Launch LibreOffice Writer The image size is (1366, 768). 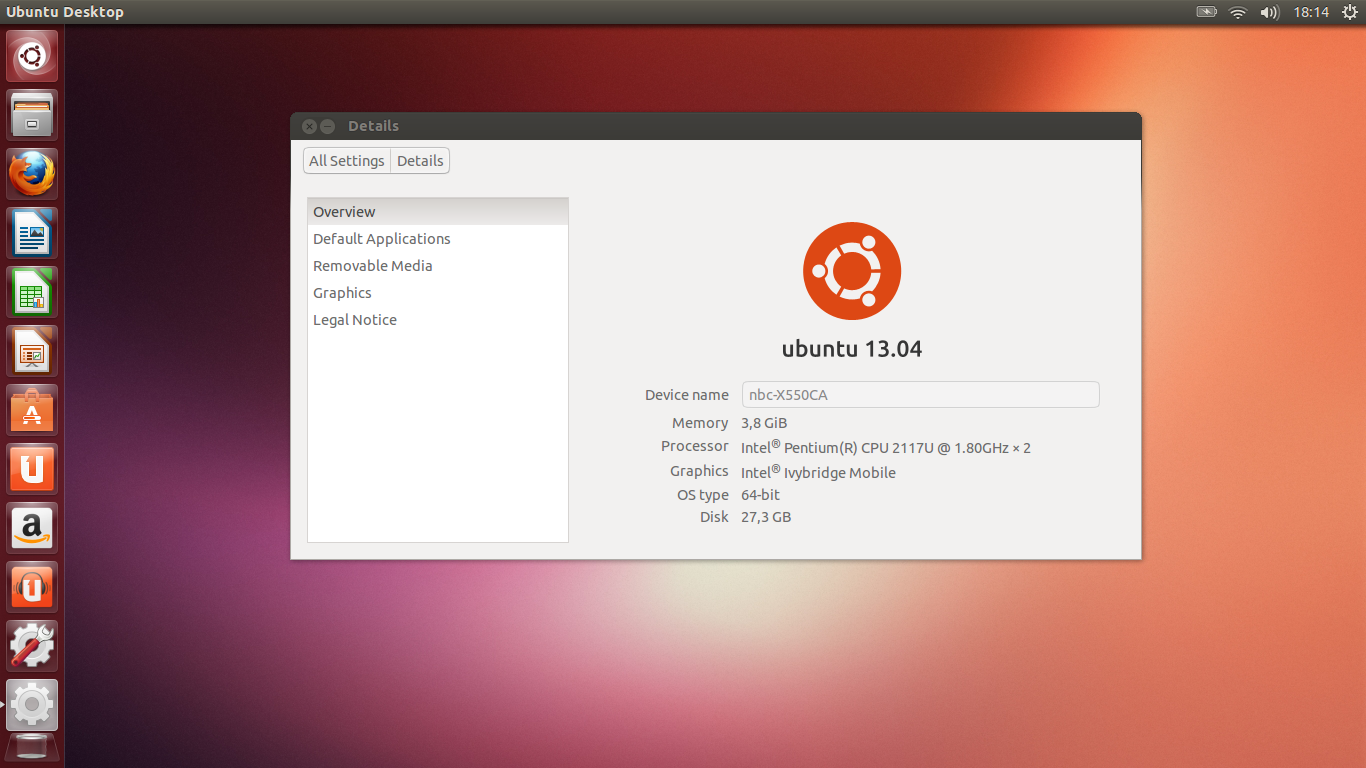point(32,233)
